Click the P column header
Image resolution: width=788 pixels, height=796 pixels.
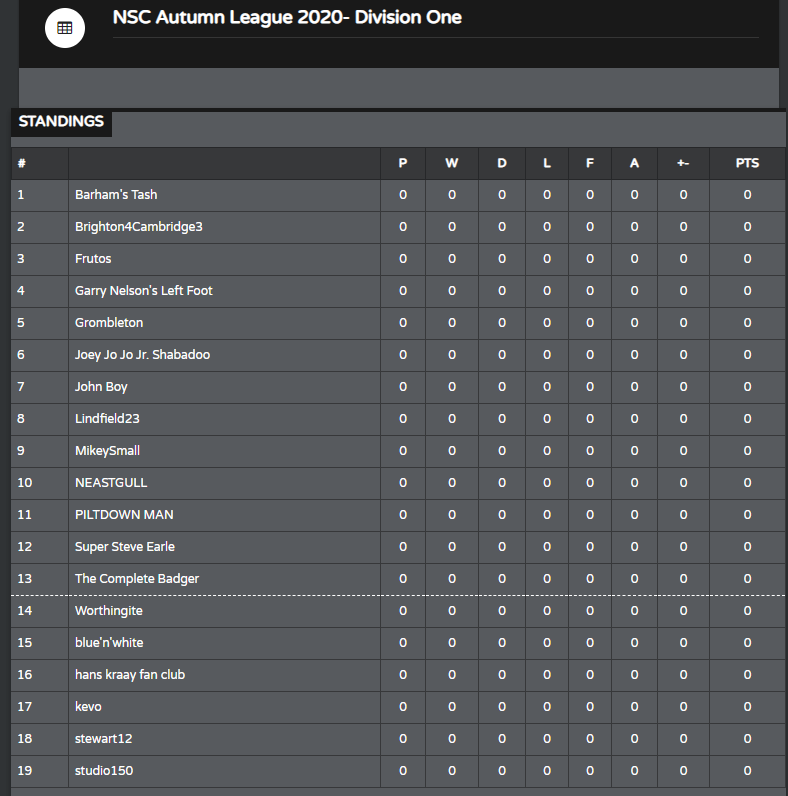tap(403, 163)
